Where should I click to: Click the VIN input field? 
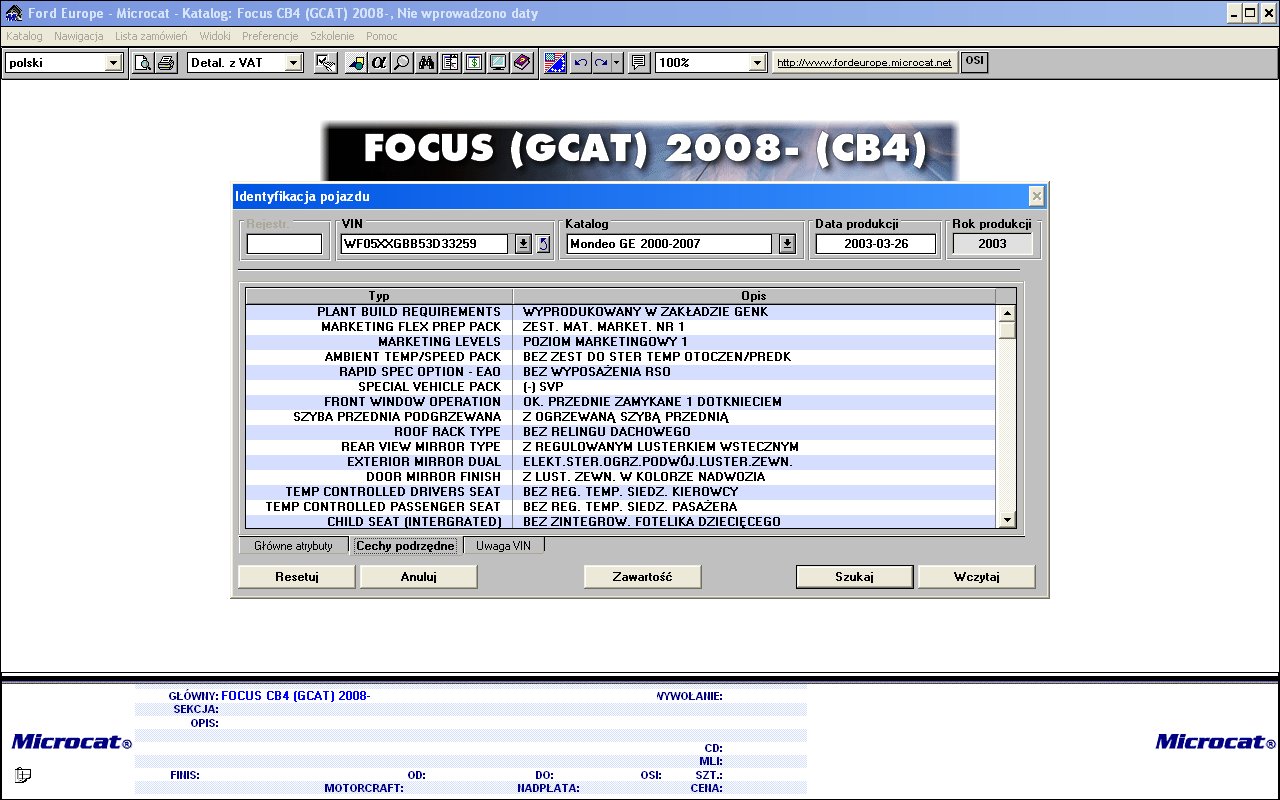click(x=424, y=244)
